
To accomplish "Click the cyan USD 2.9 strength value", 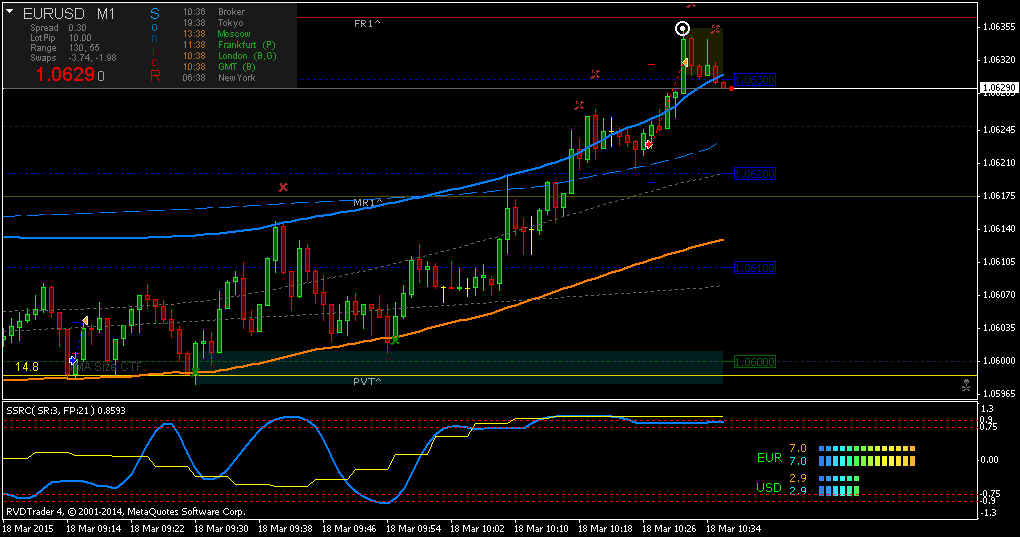I will [798, 491].
